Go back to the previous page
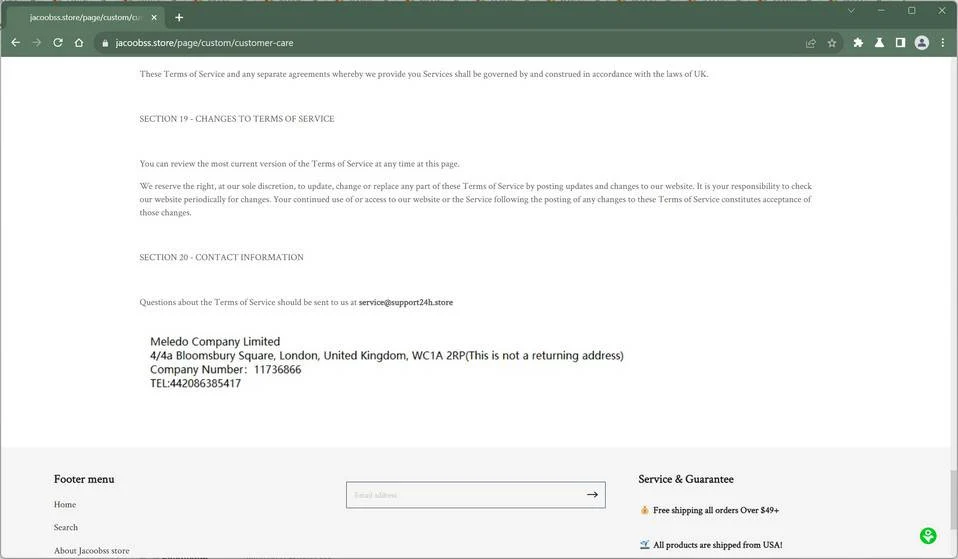The image size is (958, 559). (x=16, y=43)
